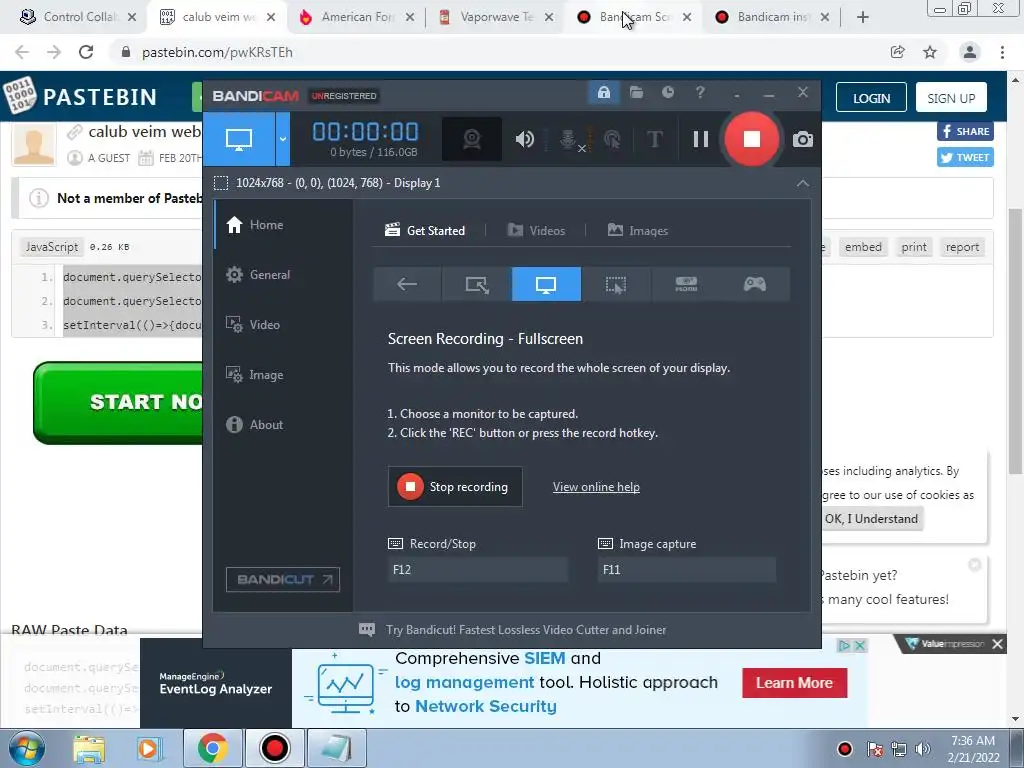Click the back arrow mode button
This screenshot has height=768, width=1024.
point(407,284)
